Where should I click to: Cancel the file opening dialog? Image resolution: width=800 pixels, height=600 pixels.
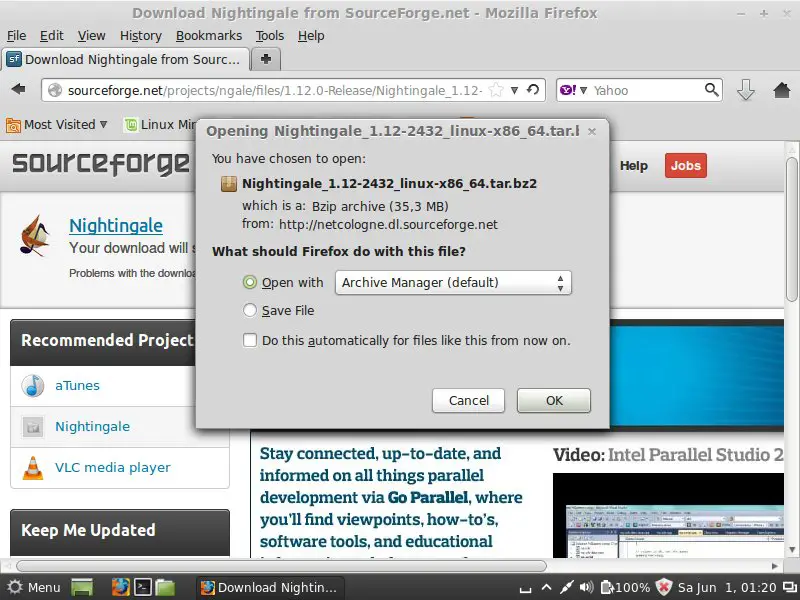pos(468,401)
